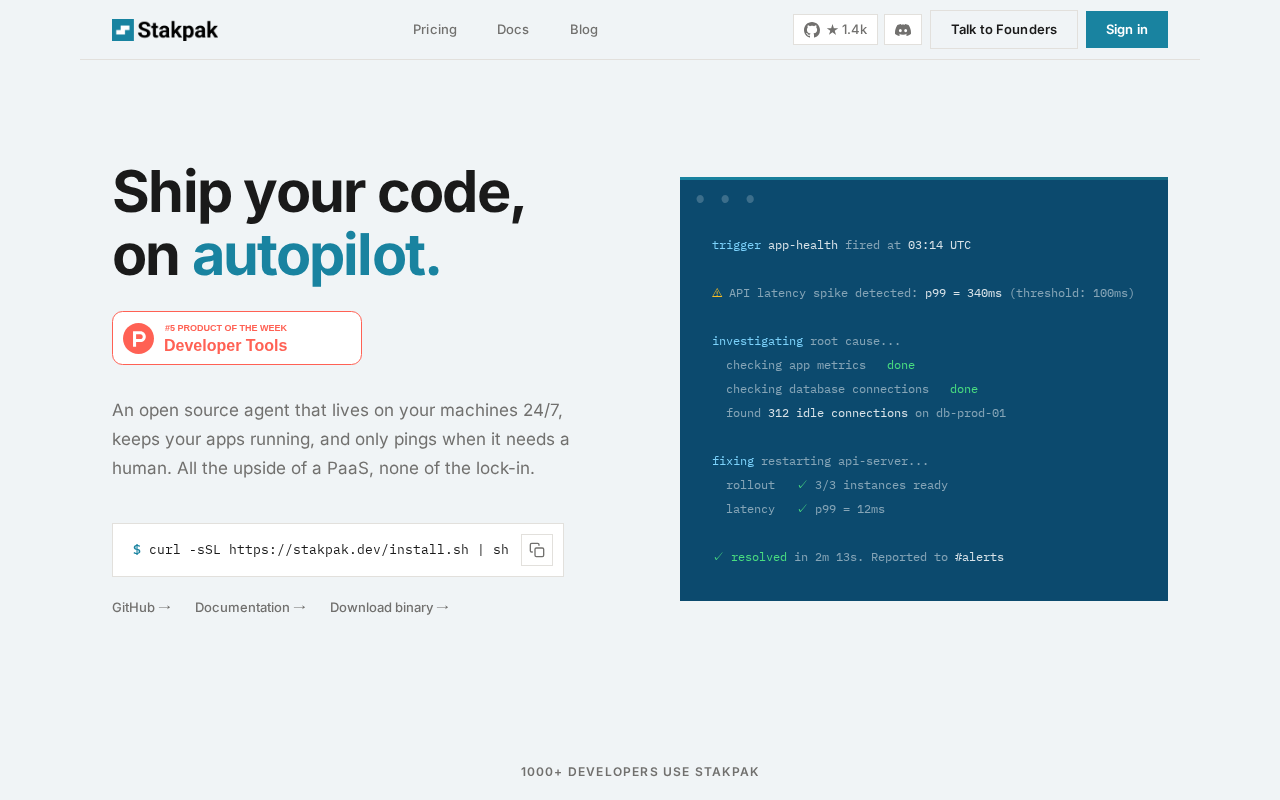Screen dimensions: 1280x800
Task: Click the warning icon in terminal output
Action: coord(717,293)
